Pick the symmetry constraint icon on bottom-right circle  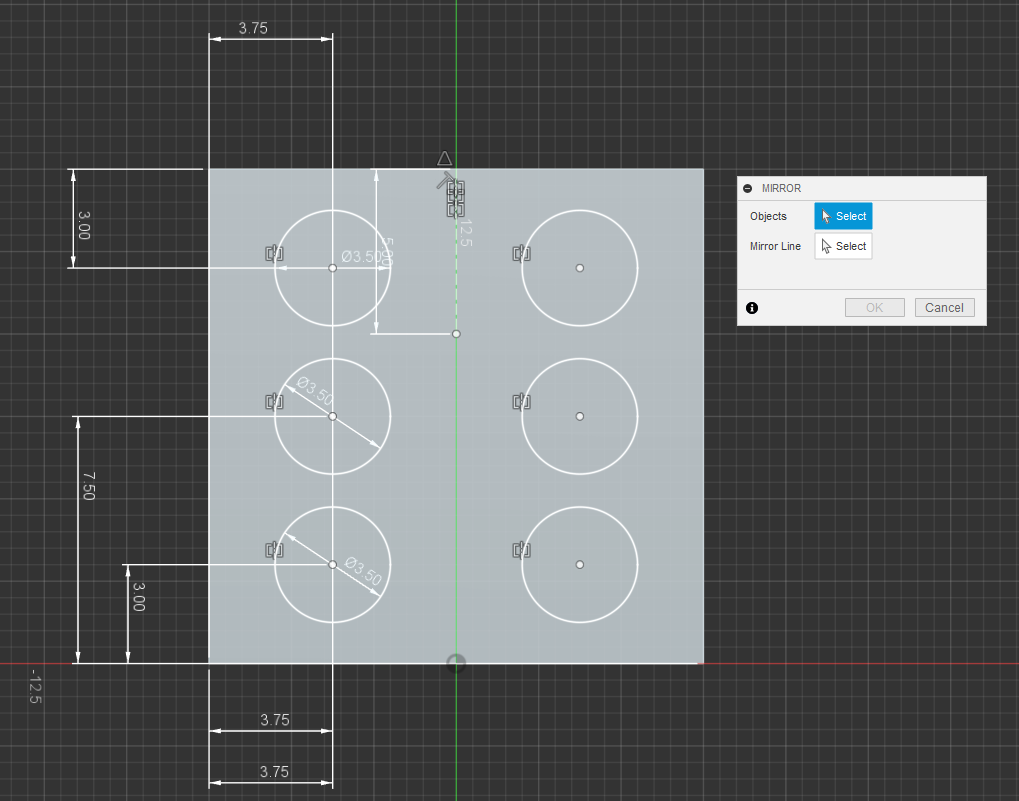520,549
